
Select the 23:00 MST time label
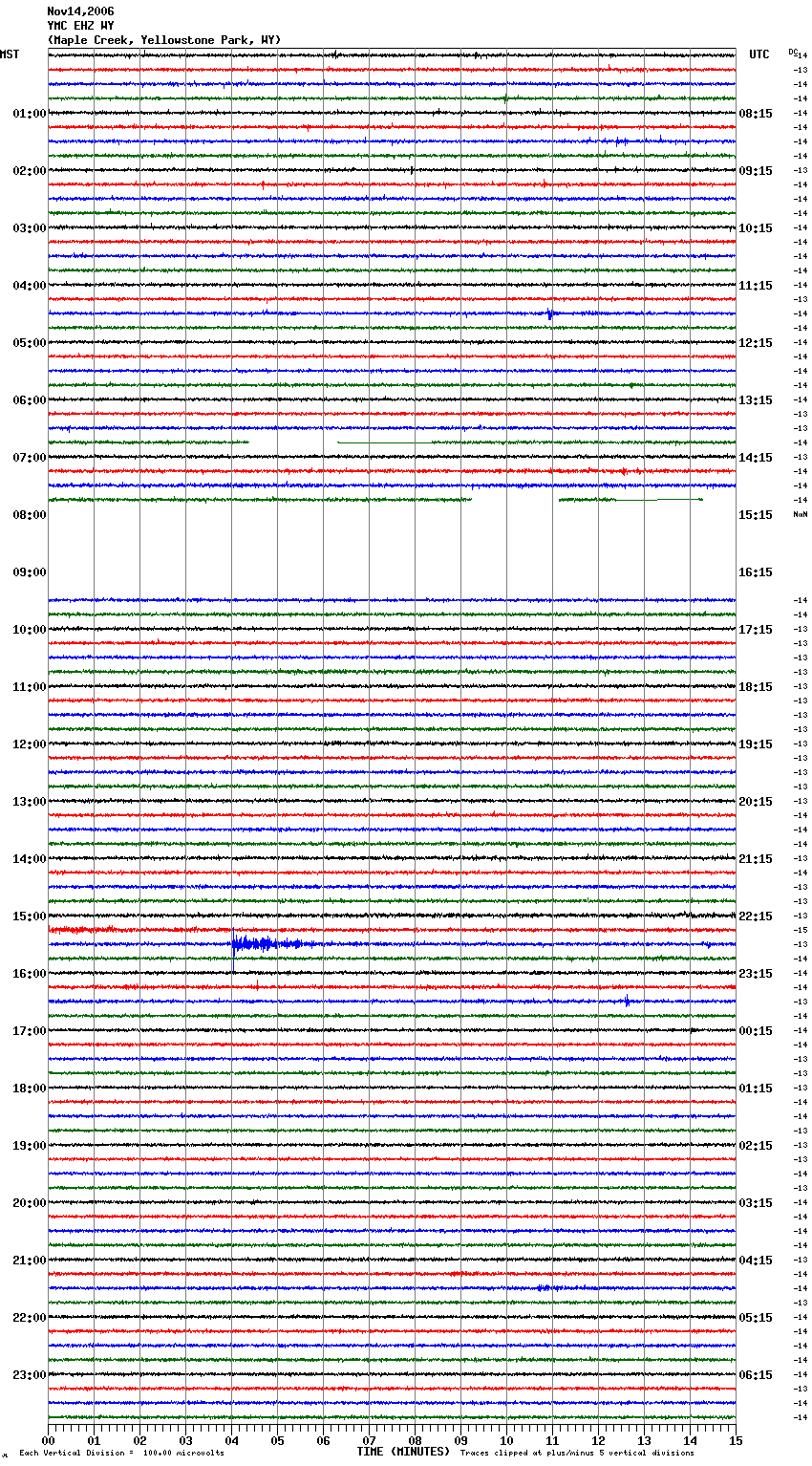pos(30,1375)
